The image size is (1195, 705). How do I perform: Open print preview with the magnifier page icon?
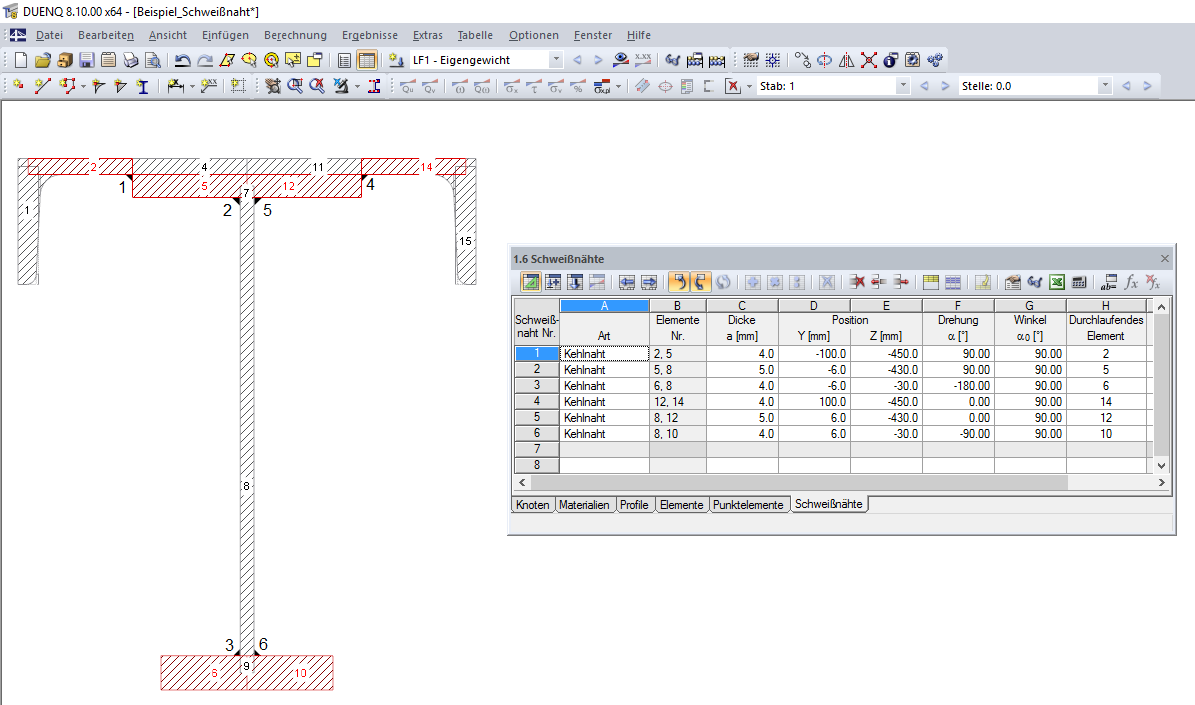point(153,60)
